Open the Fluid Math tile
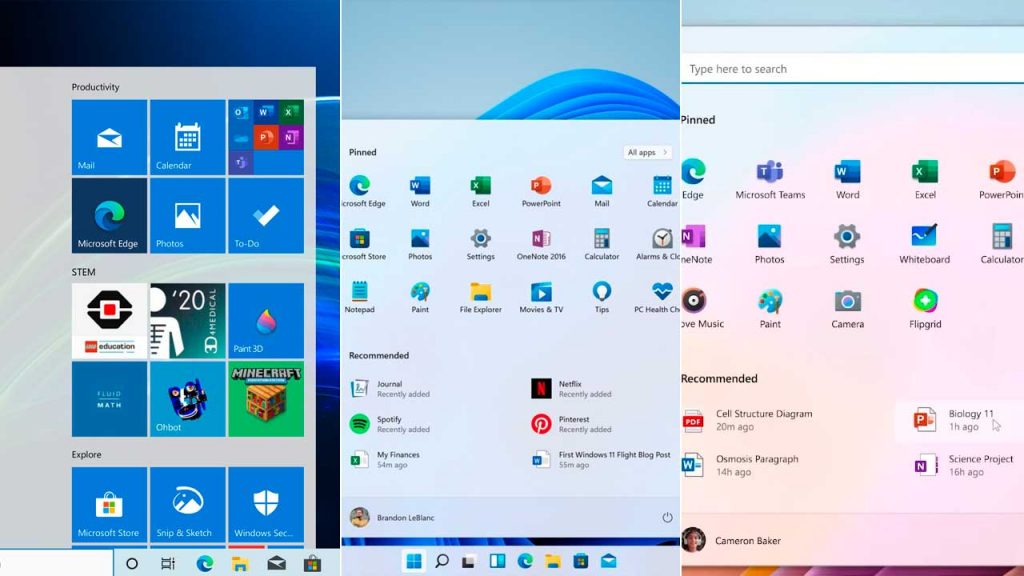Image resolution: width=1024 pixels, height=576 pixels. (x=109, y=399)
